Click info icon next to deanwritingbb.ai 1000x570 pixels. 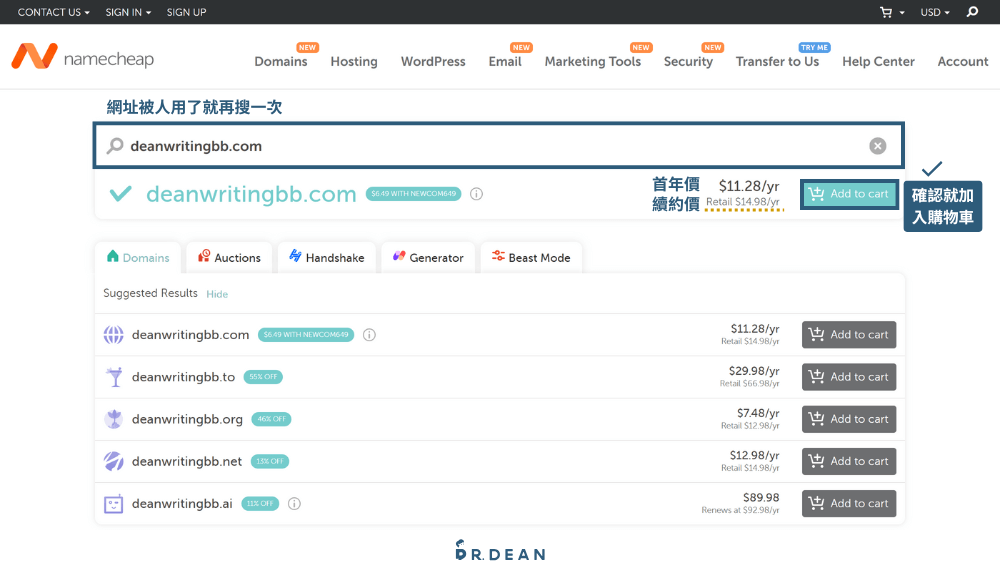pos(294,504)
